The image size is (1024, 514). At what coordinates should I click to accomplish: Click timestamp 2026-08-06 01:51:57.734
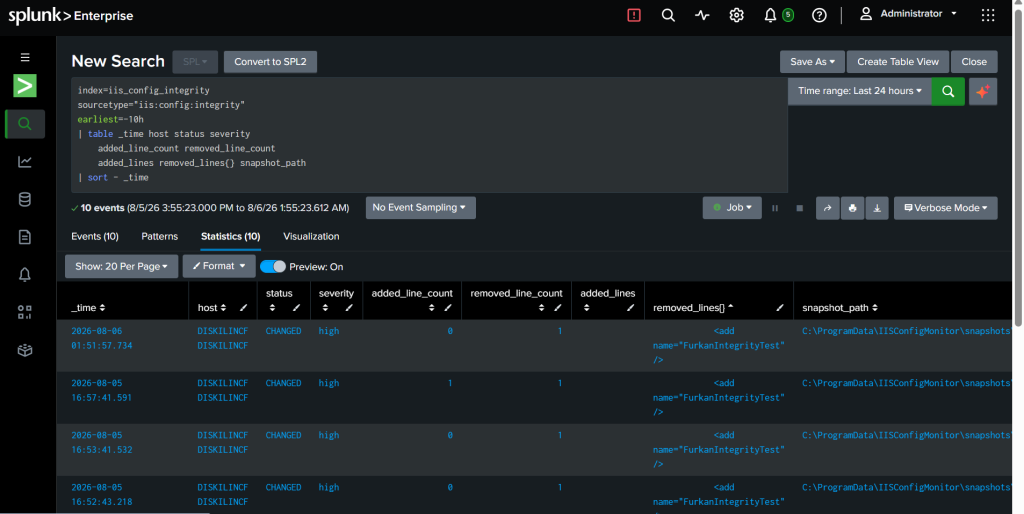(x=102, y=338)
